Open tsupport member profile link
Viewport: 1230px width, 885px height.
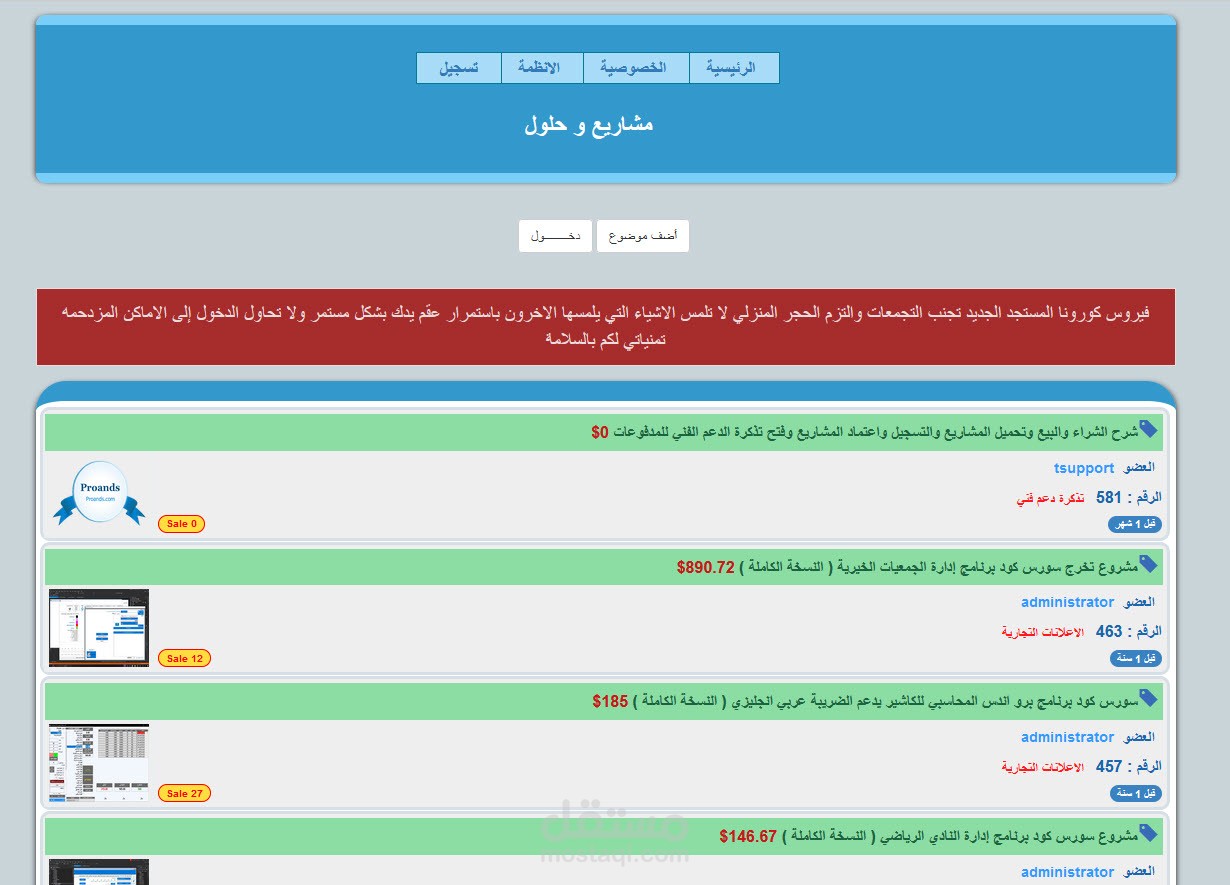pyautogui.click(x=1084, y=468)
